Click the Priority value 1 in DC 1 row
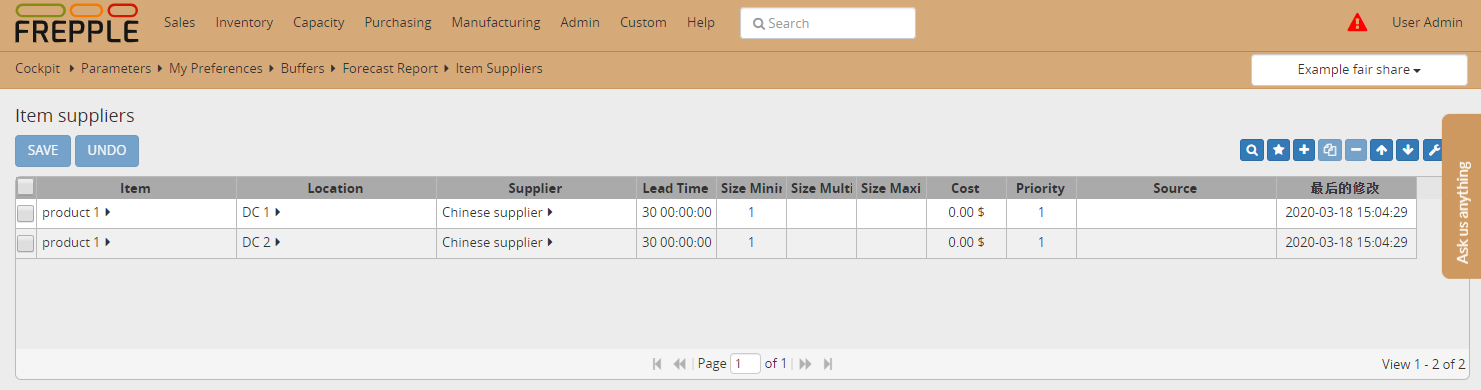 point(1041,213)
